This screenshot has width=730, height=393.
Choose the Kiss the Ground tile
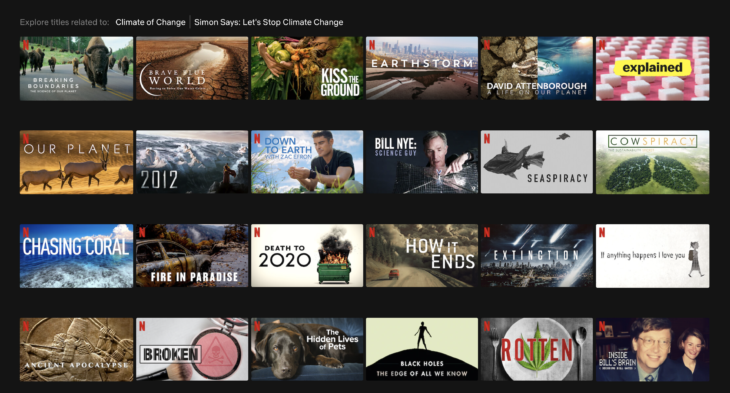307,69
